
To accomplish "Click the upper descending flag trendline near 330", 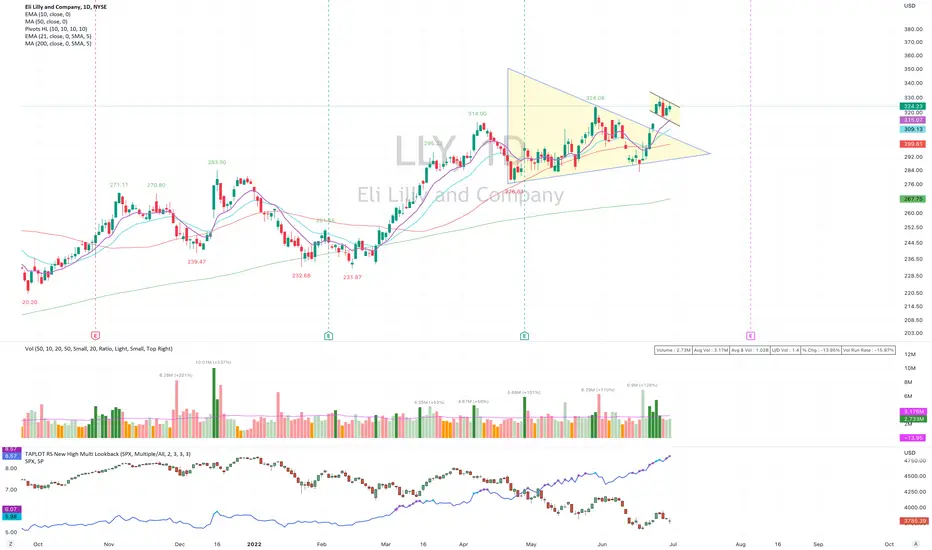I will tap(665, 99).
